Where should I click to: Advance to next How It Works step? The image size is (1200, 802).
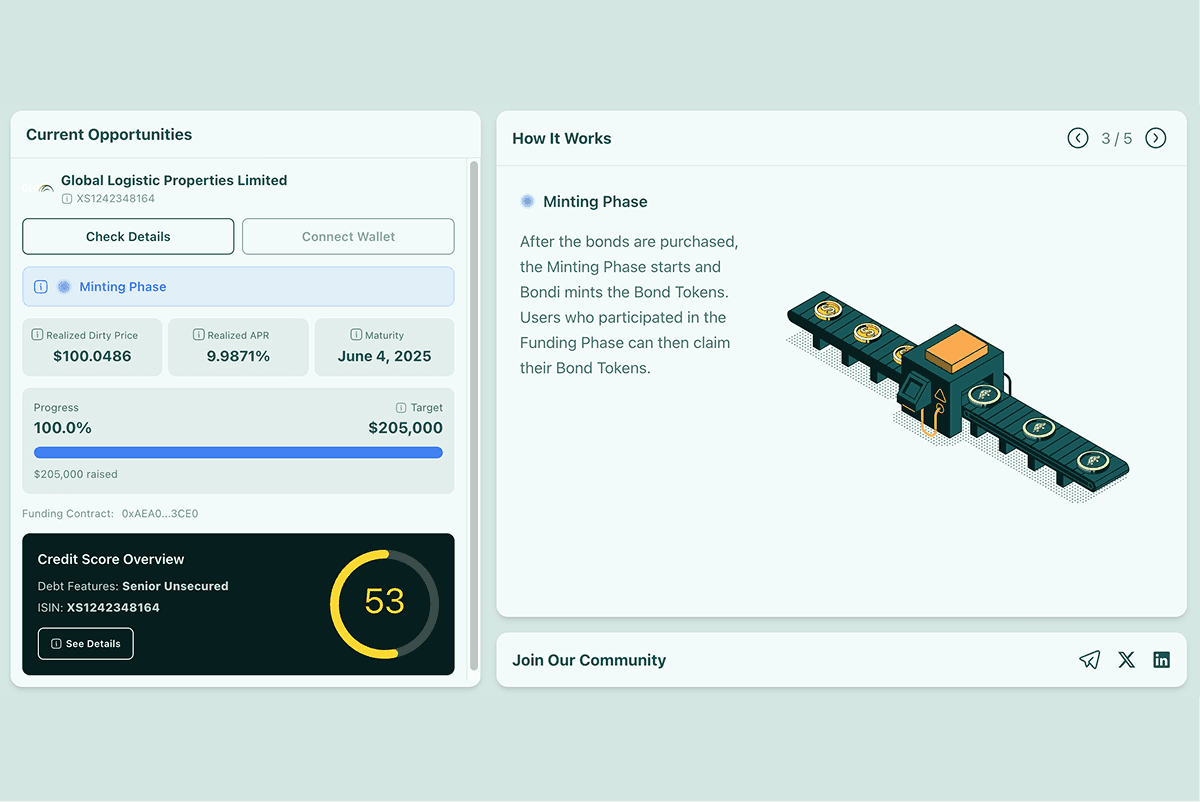point(1156,138)
